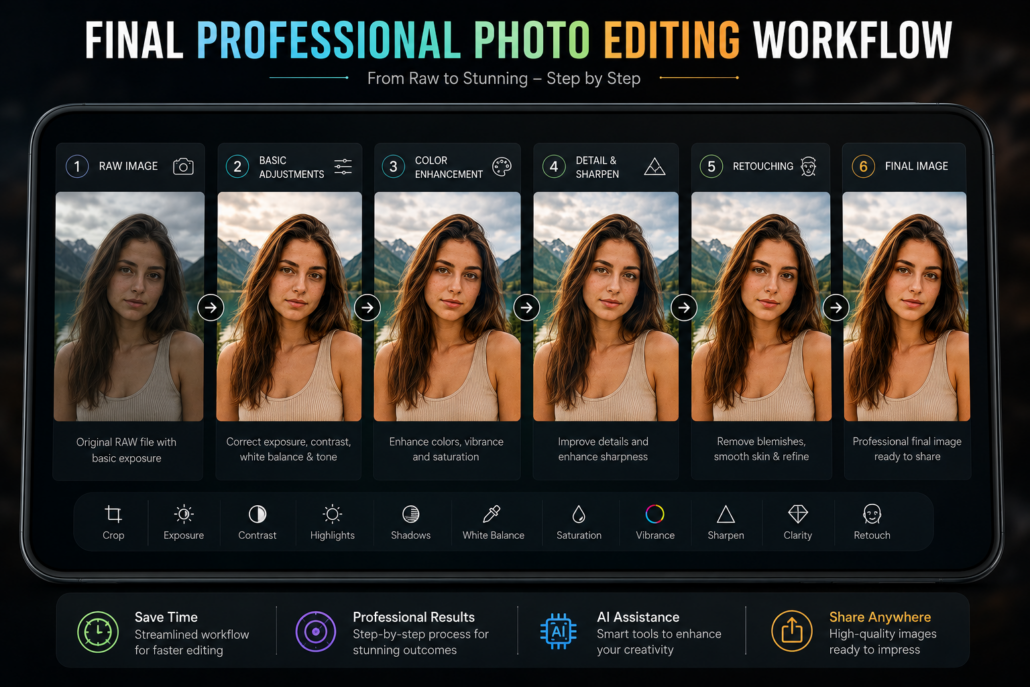Select the Detail & Sharpen portrait thumbnail
The image size is (1030, 687).
606,306
